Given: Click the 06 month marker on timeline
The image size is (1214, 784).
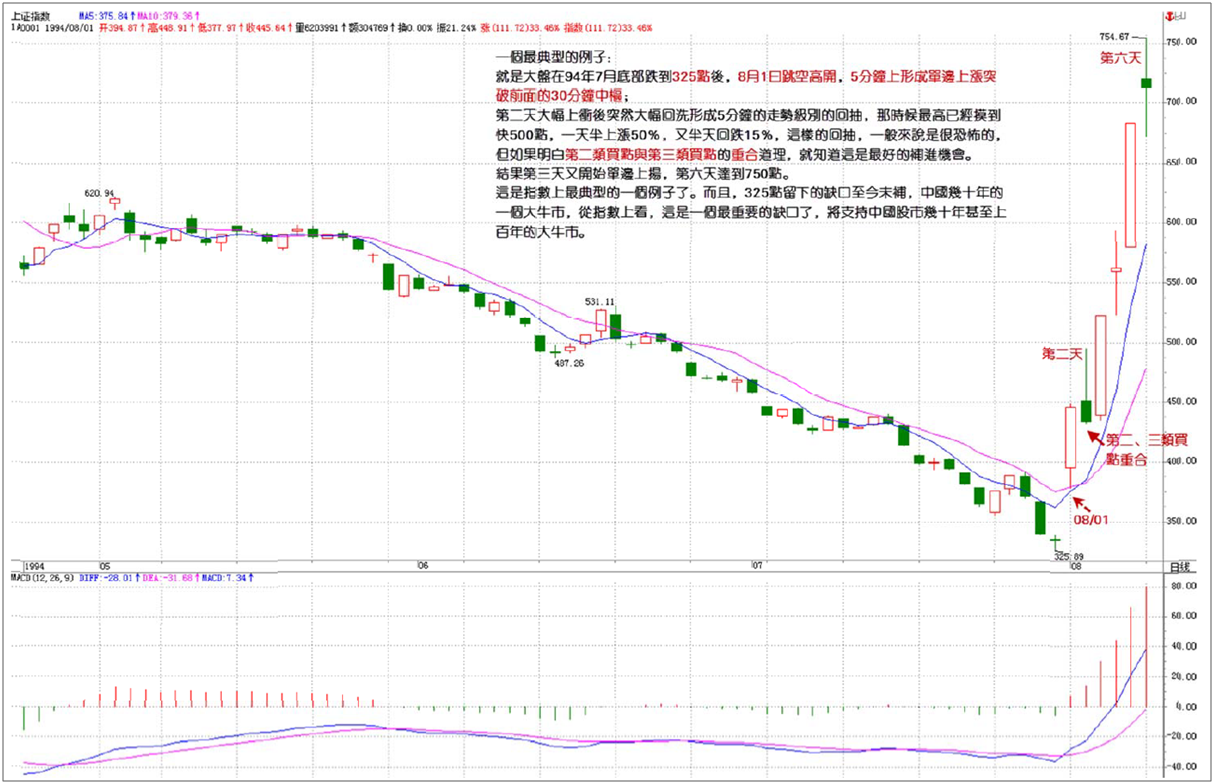Looking at the screenshot, I should click(x=423, y=566).
